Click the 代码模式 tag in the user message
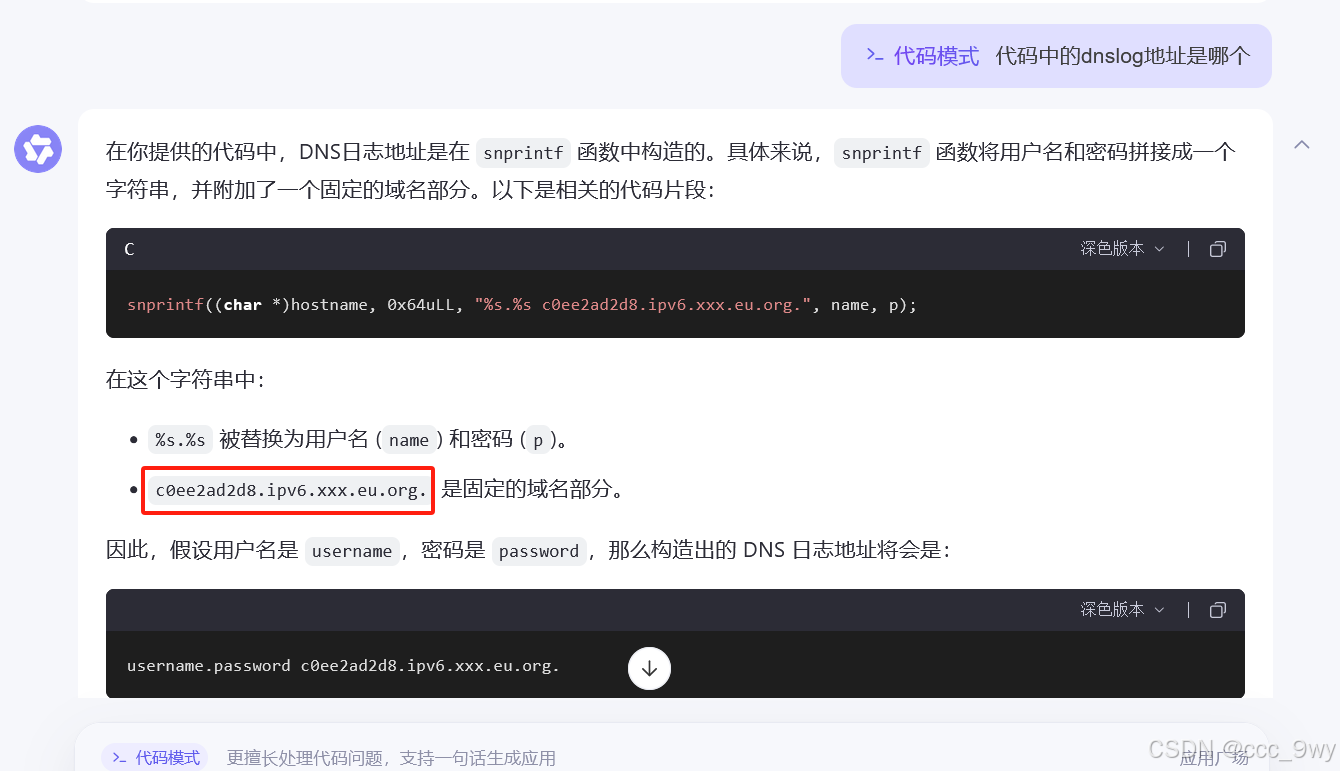This screenshot has height=771, width=1340. [x=922, y=56]
